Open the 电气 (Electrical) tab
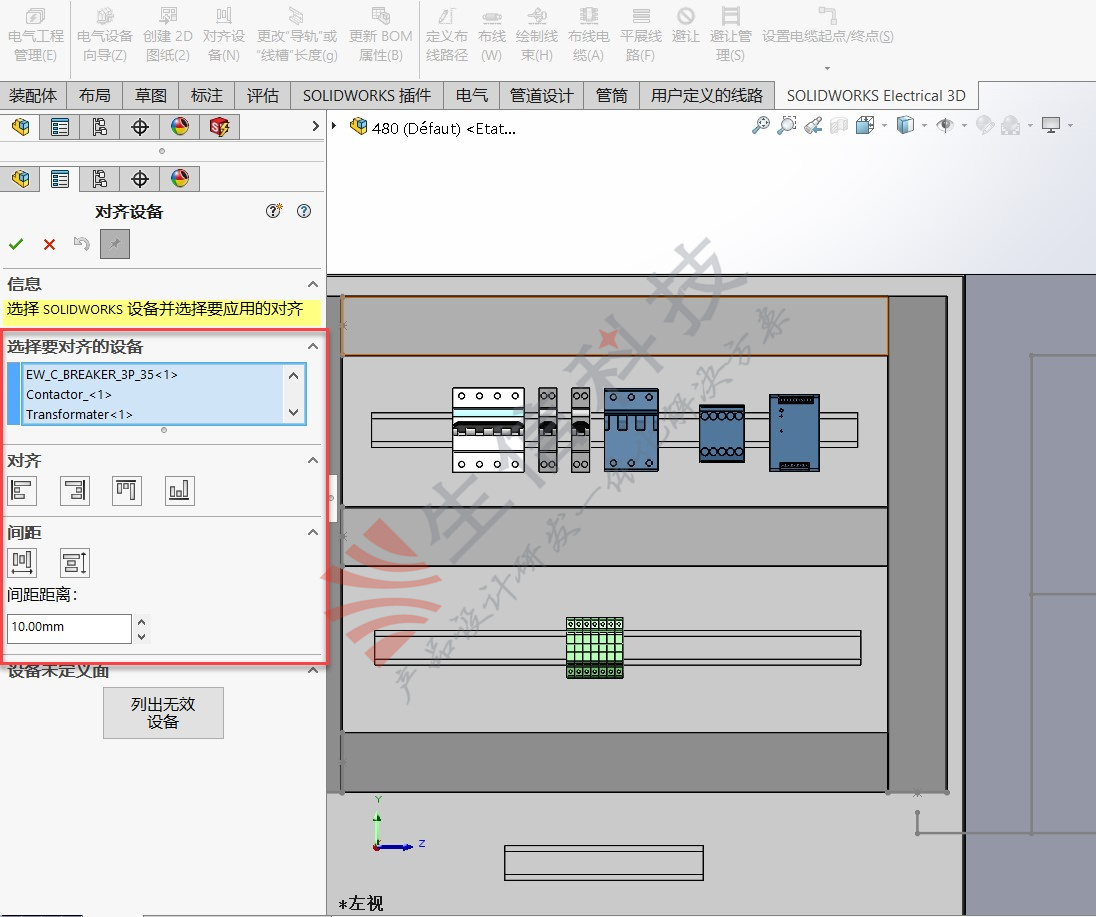1096x917 pixels. 471,96
